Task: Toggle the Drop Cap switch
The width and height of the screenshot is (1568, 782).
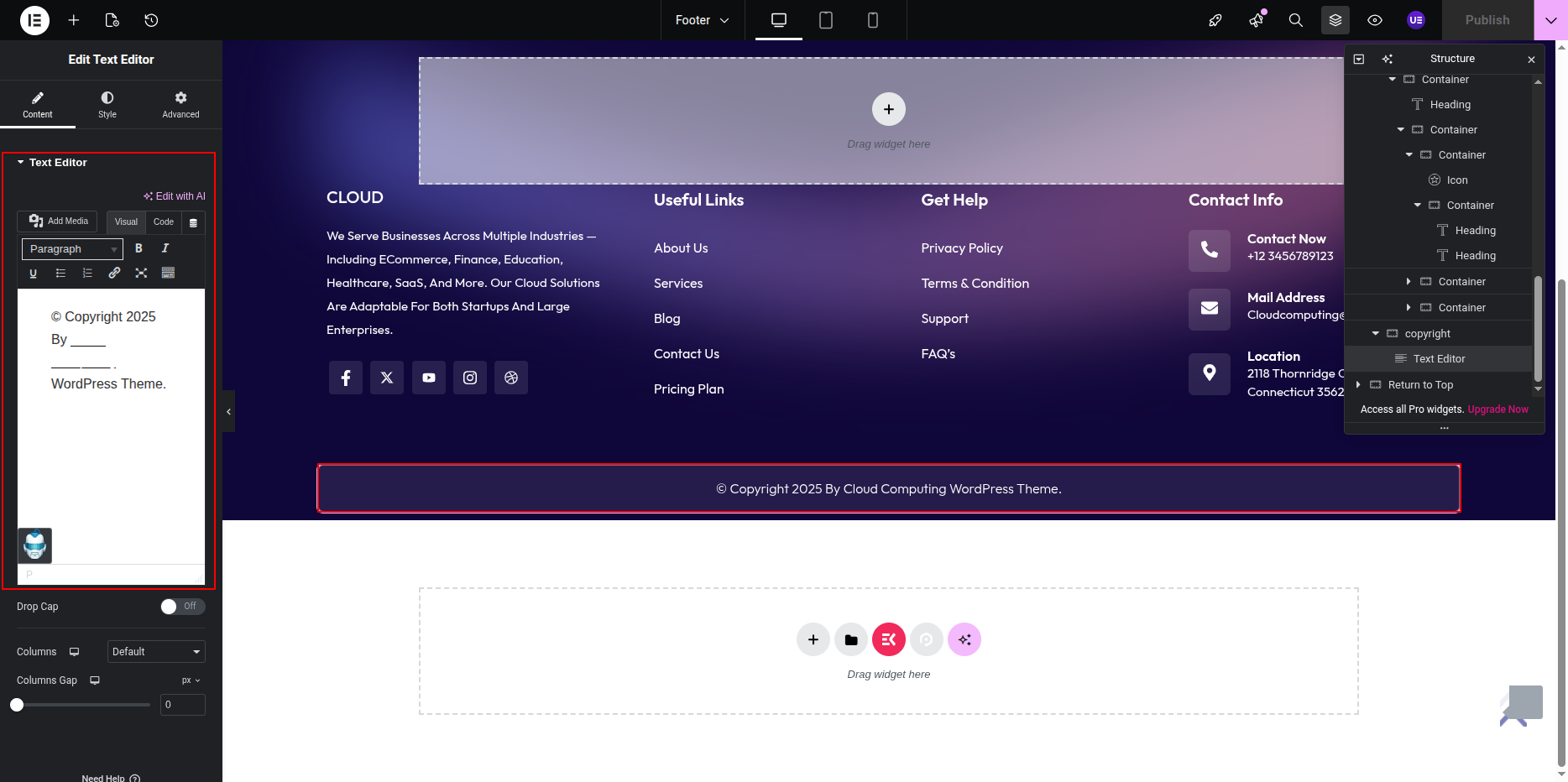Action: pos(182,607)
